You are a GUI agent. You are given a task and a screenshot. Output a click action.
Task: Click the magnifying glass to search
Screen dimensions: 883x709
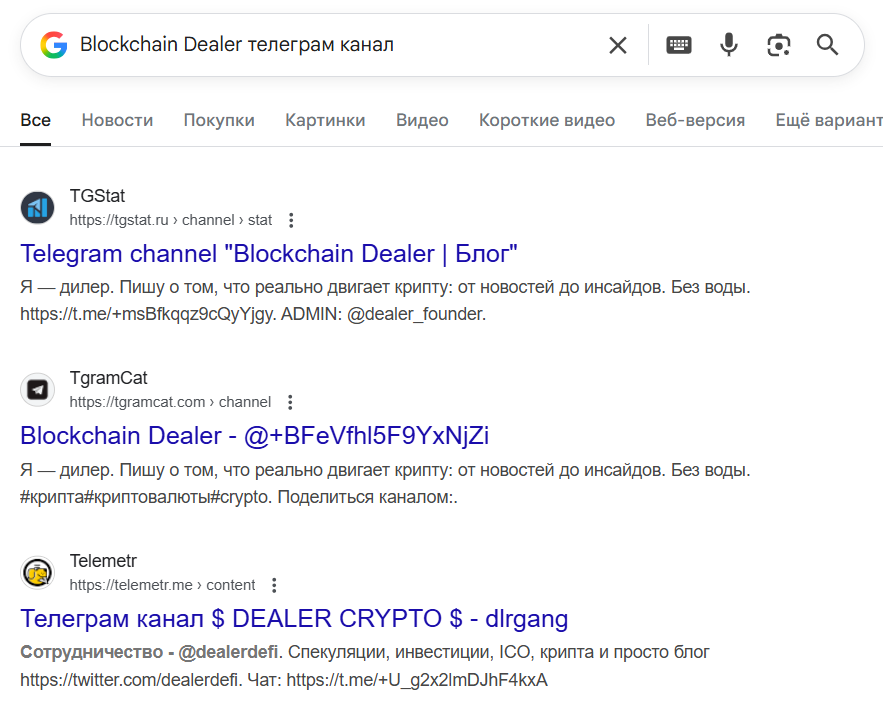(x=828, y=44)
